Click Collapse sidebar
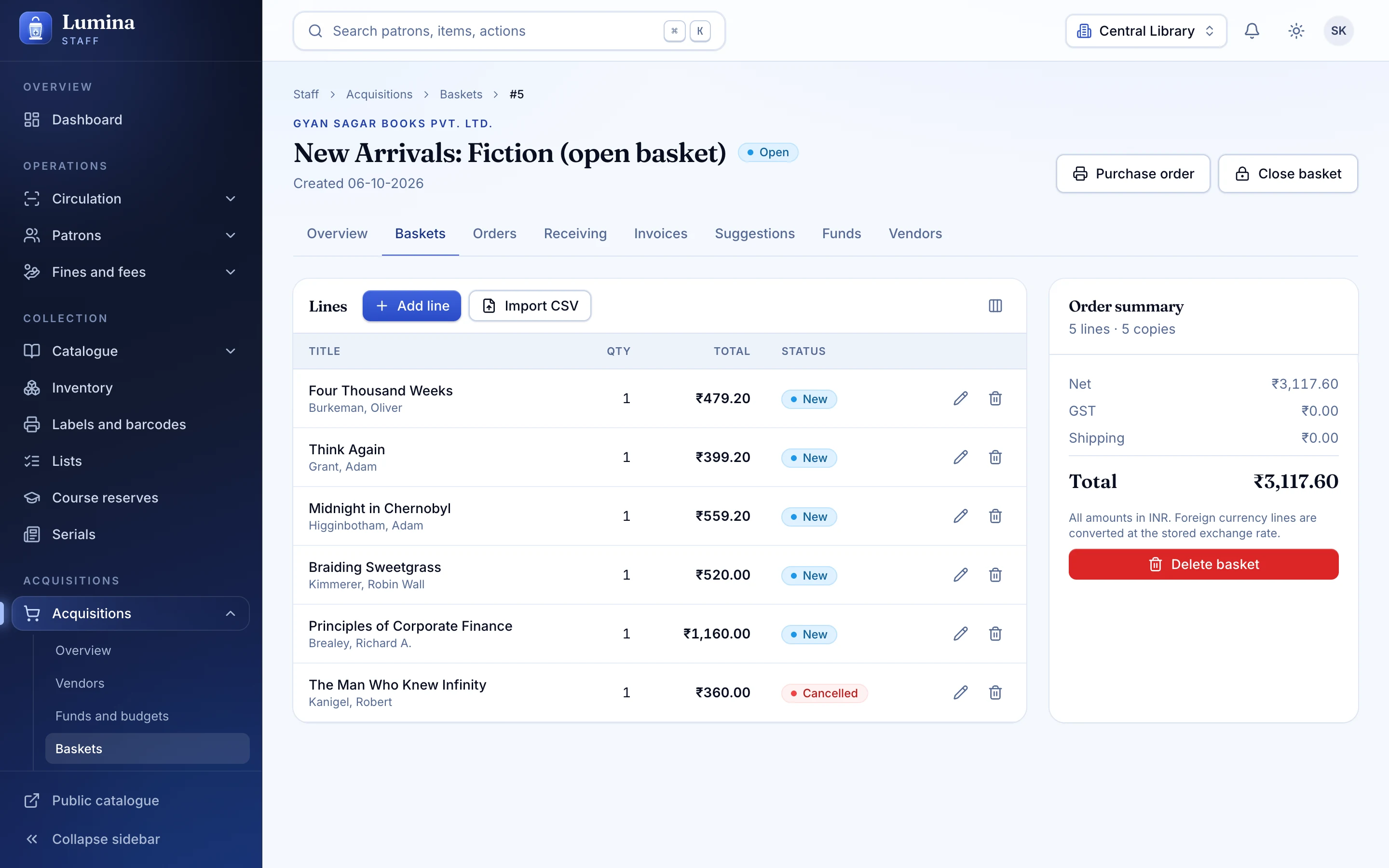Image resolution: width=1389 pixels, height=868 pixels. pos(131,839)
